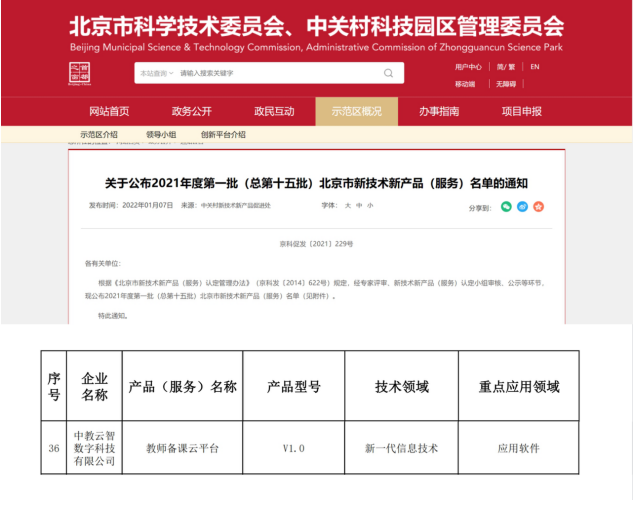This screenshot has width=634, height=506.
Task: Share article via Weibo icon
Action: pos(538,206)
